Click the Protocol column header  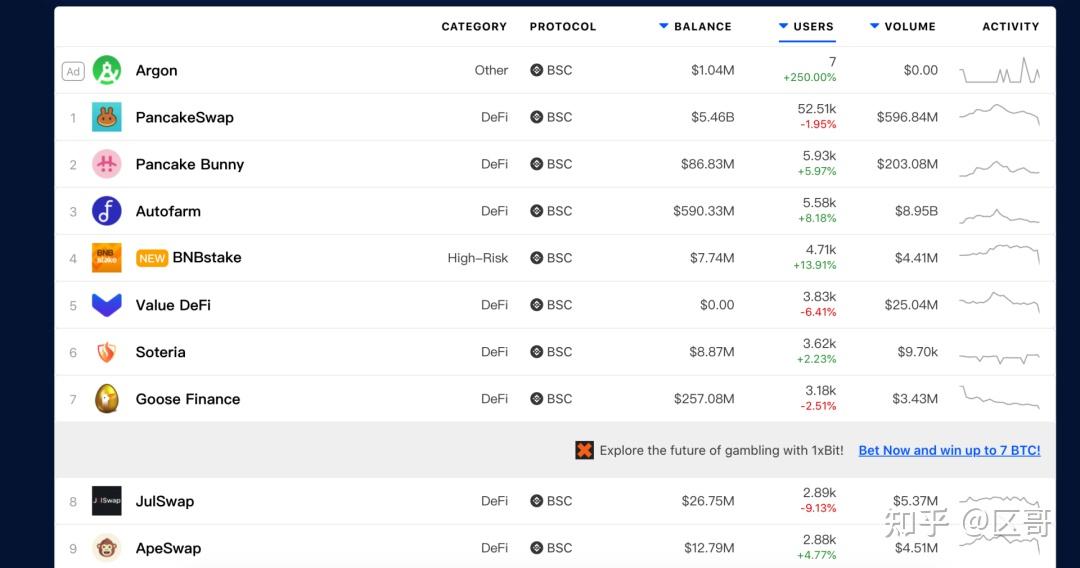[x=563, y=27]
